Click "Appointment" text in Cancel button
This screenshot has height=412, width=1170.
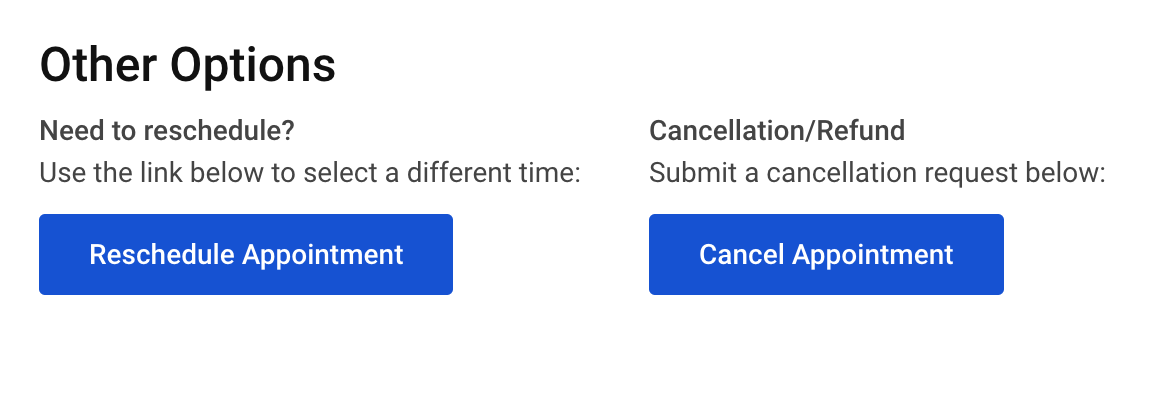(873, 255)
